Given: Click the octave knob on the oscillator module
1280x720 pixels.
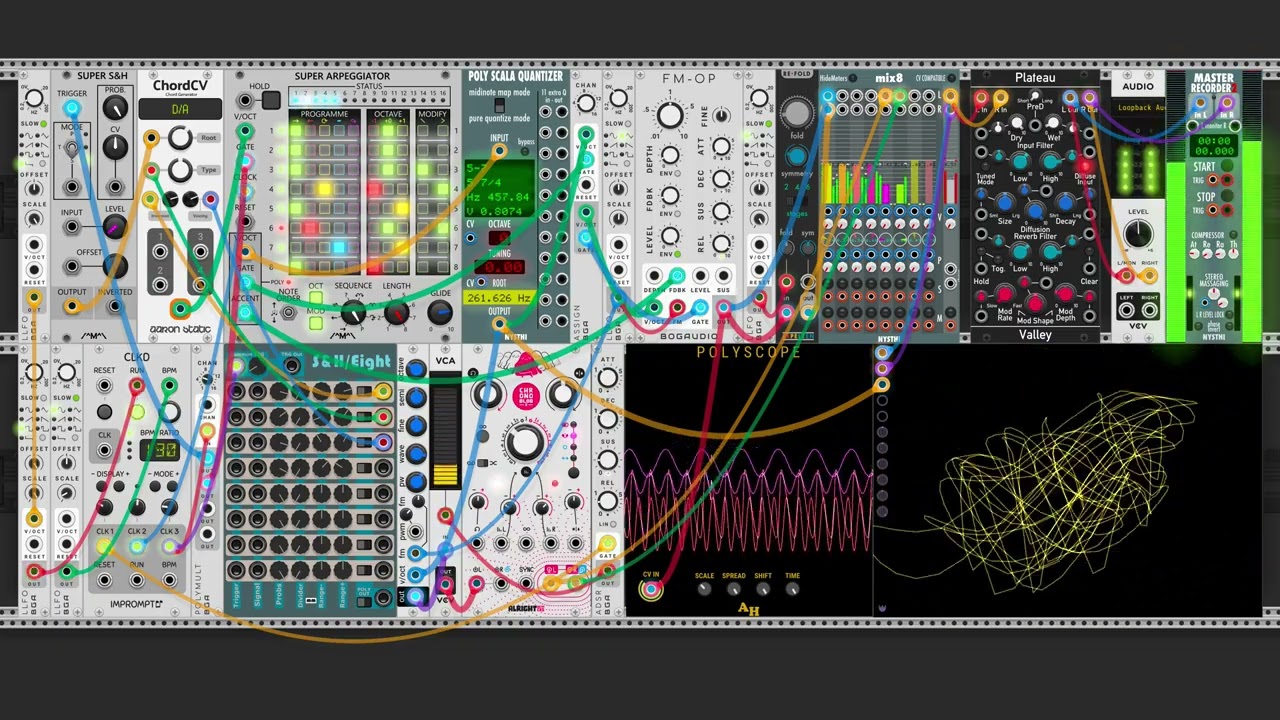Looking at the screenshot, I should (416, 371).
